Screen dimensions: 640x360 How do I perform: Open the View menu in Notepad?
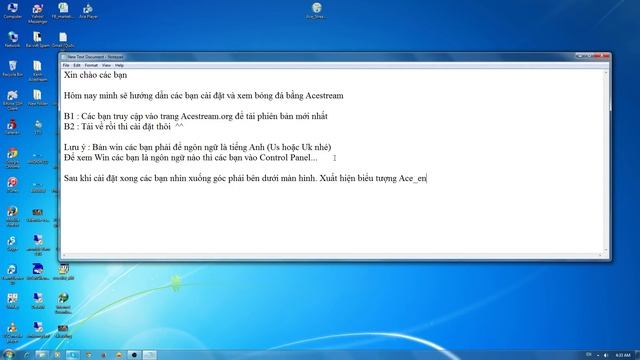[x=106, y=65]
